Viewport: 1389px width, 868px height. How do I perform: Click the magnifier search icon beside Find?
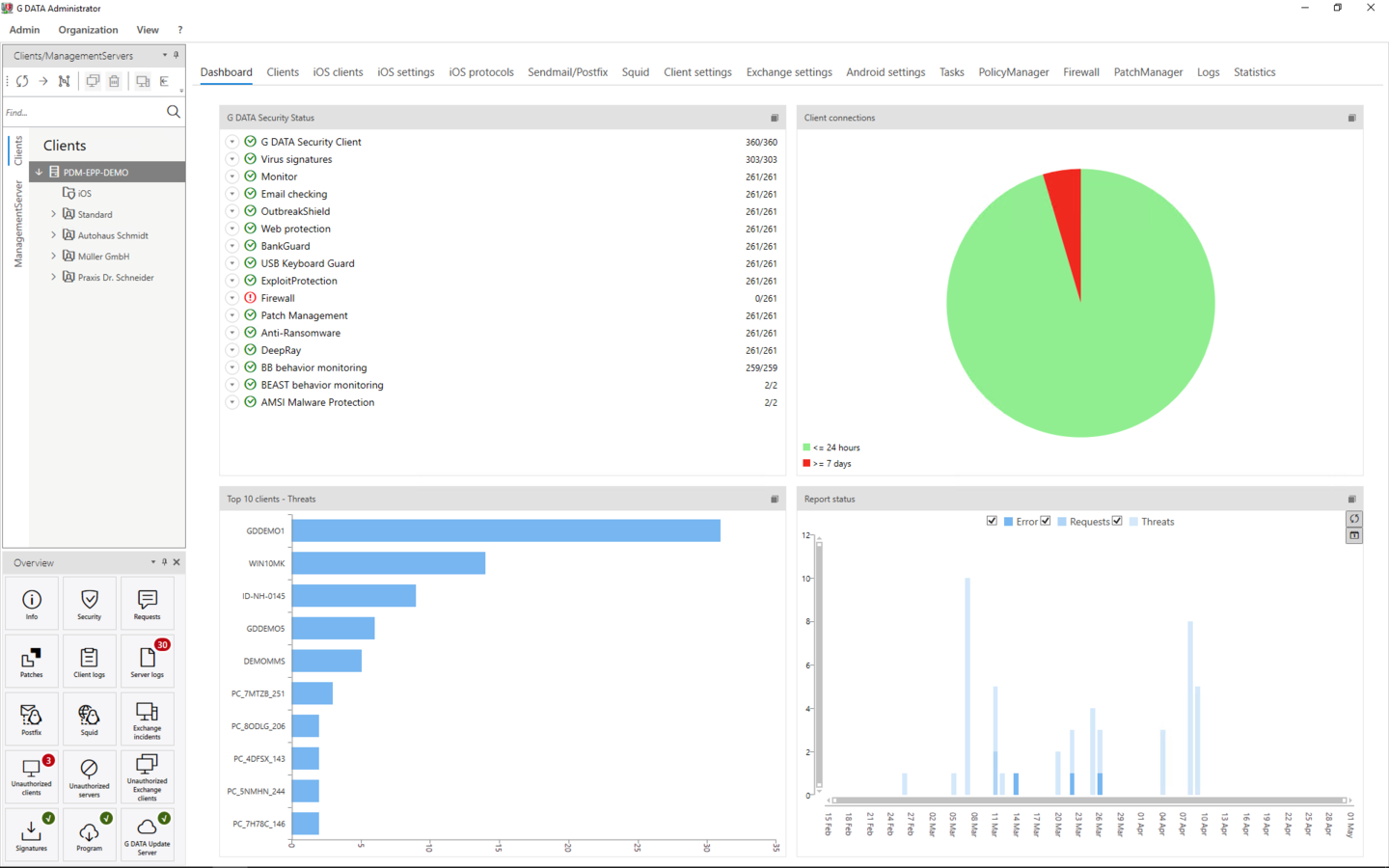[x=174, y=112]
